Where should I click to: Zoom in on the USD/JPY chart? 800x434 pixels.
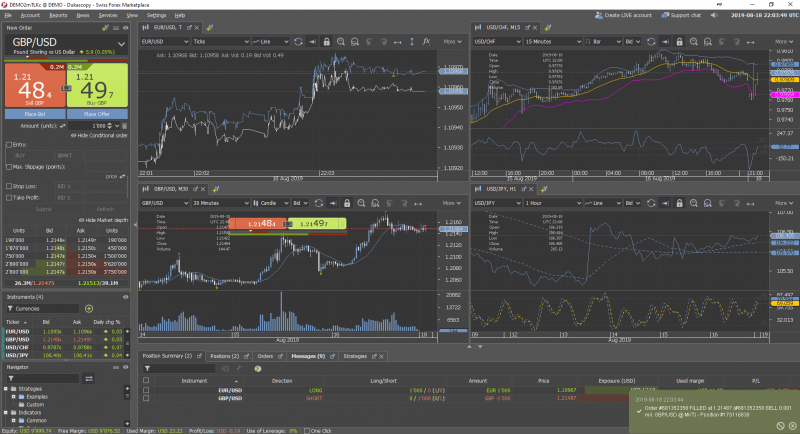click(693, 203)
